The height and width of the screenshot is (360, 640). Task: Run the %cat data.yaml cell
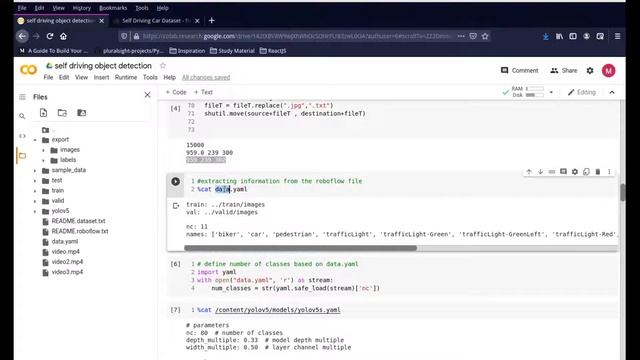point(176,182)
